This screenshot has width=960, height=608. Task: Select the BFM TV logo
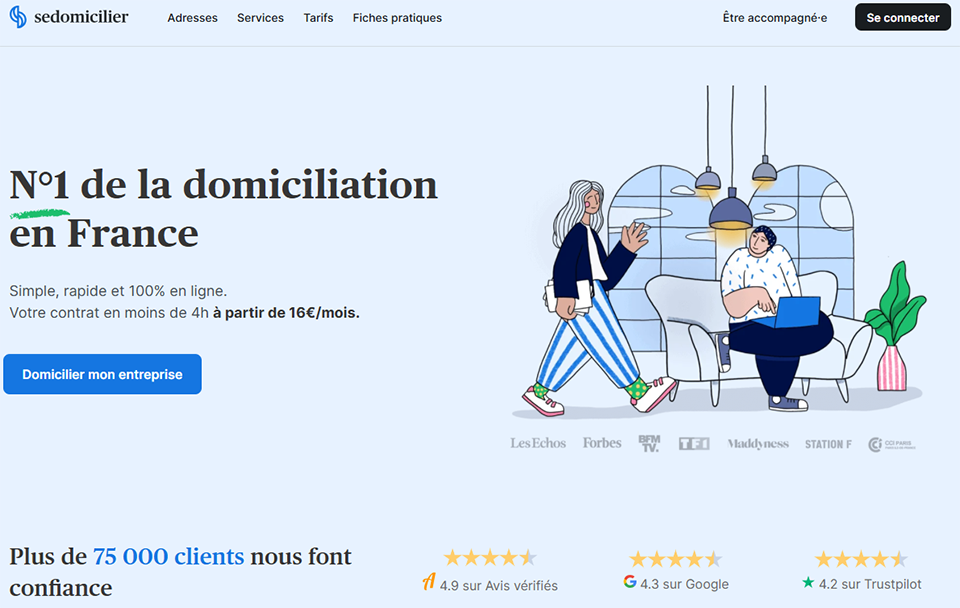[x=647, y=442]
